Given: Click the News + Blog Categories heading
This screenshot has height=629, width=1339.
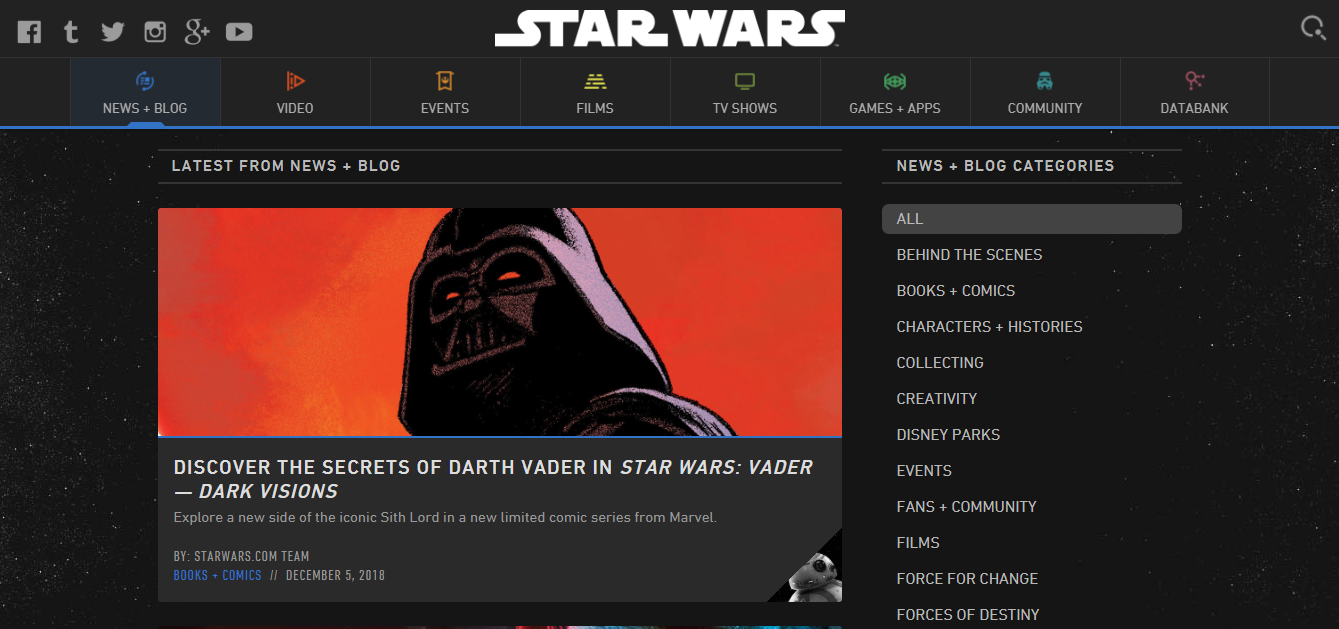Looking at the screenshot, I should click(1005, 166).
